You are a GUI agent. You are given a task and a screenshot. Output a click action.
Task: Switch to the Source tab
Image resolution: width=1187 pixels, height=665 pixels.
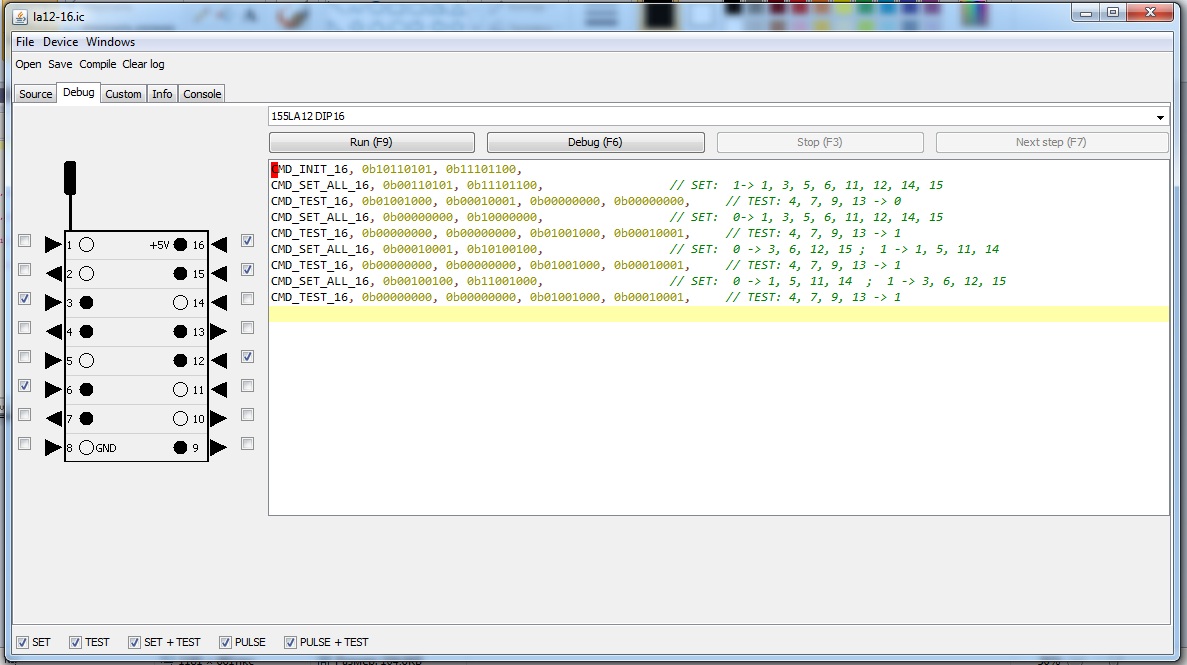click(35, 94)
